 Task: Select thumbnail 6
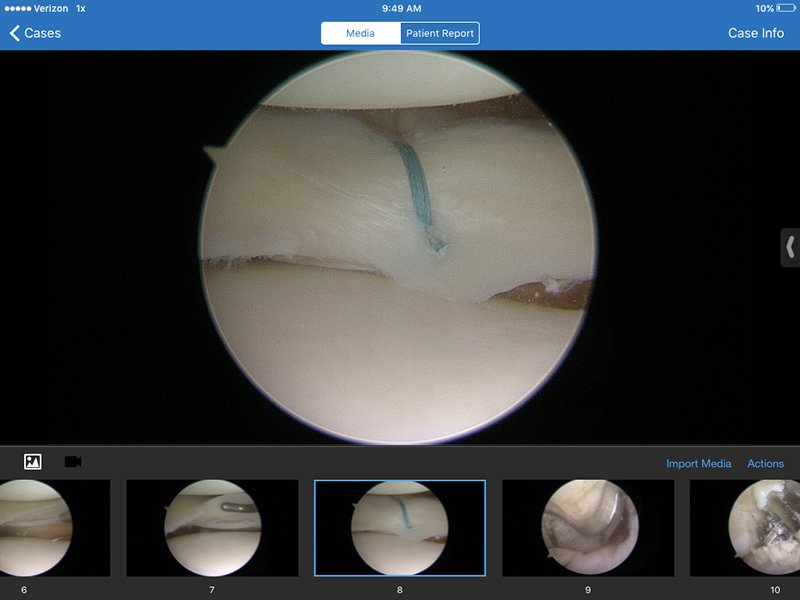pos(55,528)
